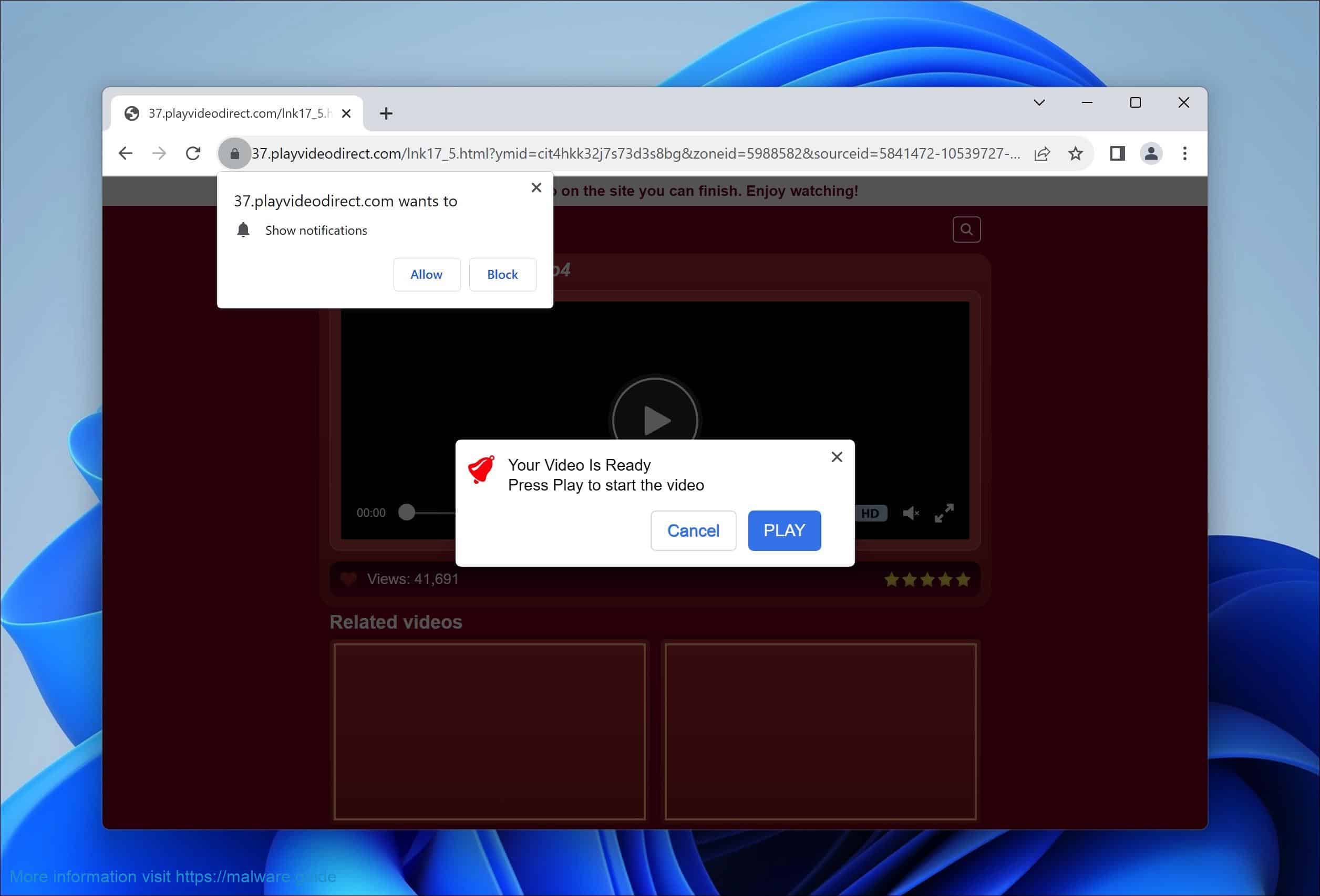Go back with the browser back arrow
The image size is (1320, 896).
coord(126,153)
